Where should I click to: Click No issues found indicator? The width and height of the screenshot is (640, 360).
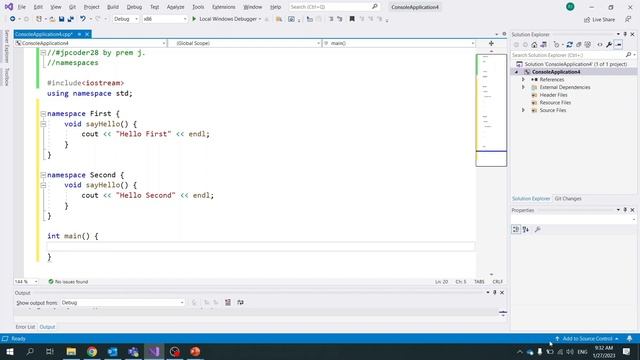(68, 282)
